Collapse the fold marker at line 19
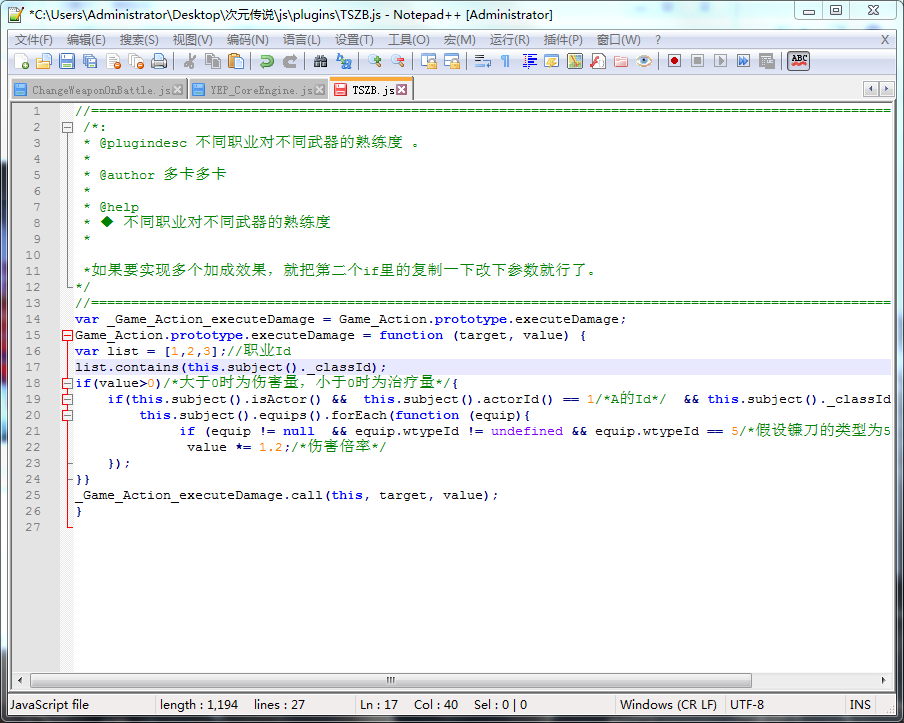 click(67, 399)
